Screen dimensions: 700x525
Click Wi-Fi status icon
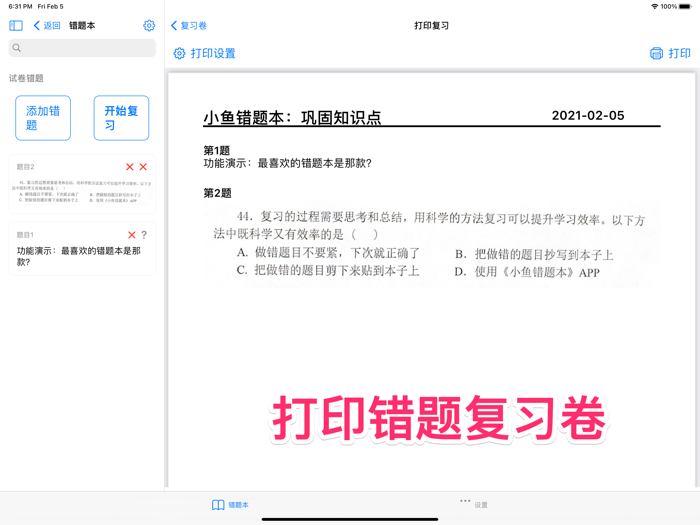pyautogui.click(x=655, y=6)
